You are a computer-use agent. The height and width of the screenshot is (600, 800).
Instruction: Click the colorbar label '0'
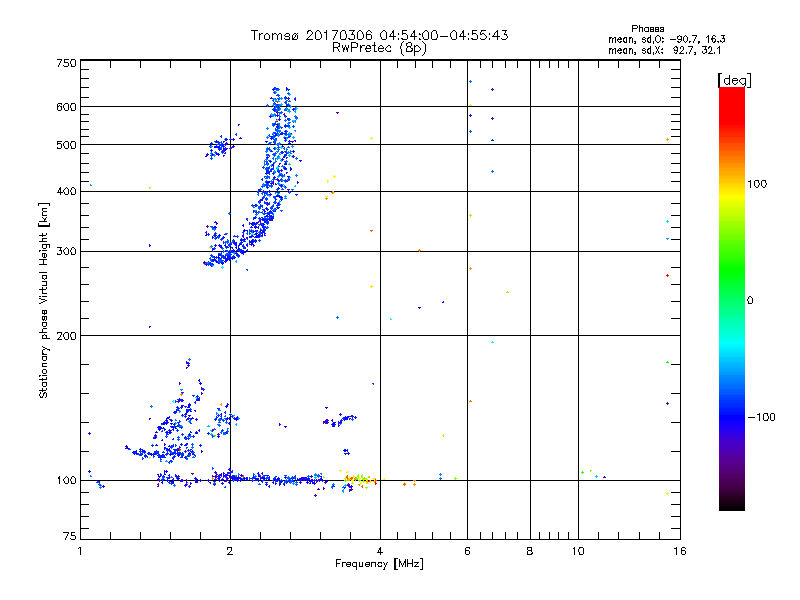[x=750, y=301]
